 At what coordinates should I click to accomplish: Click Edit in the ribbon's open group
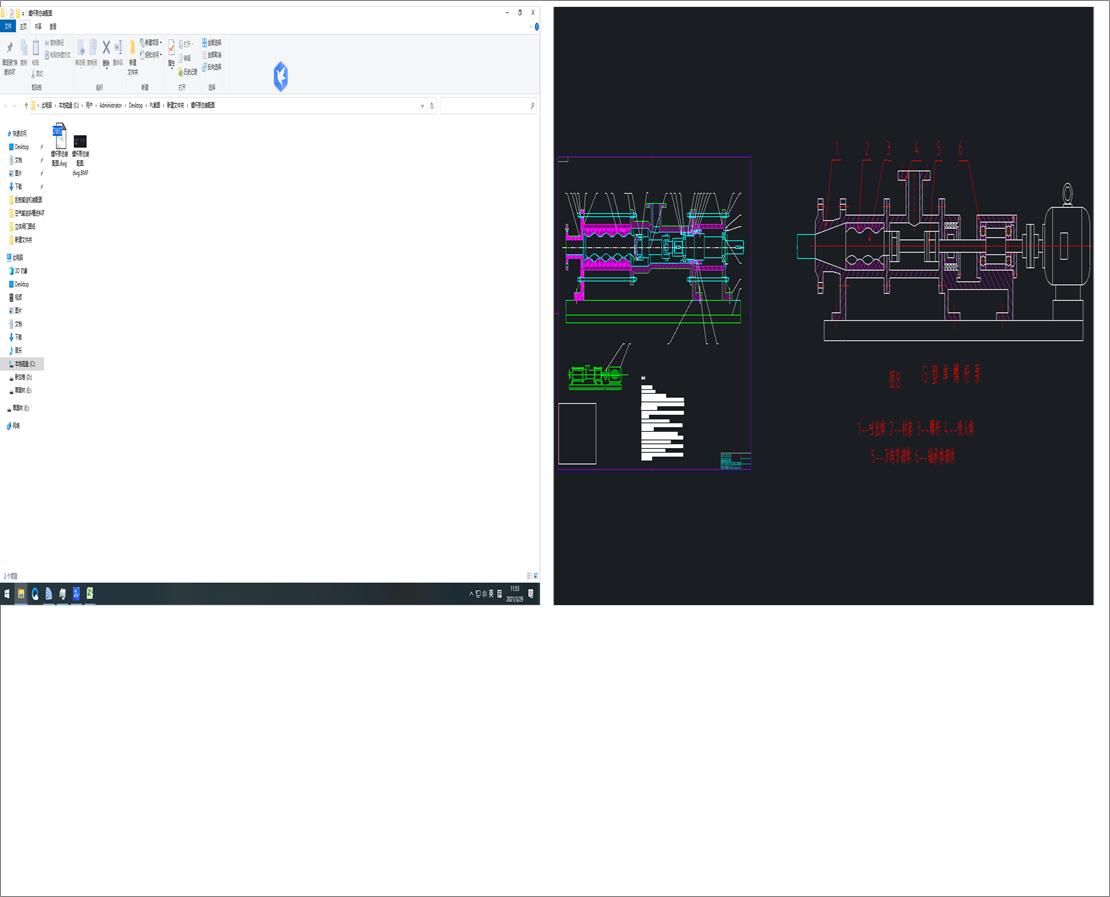coord(185,58)
